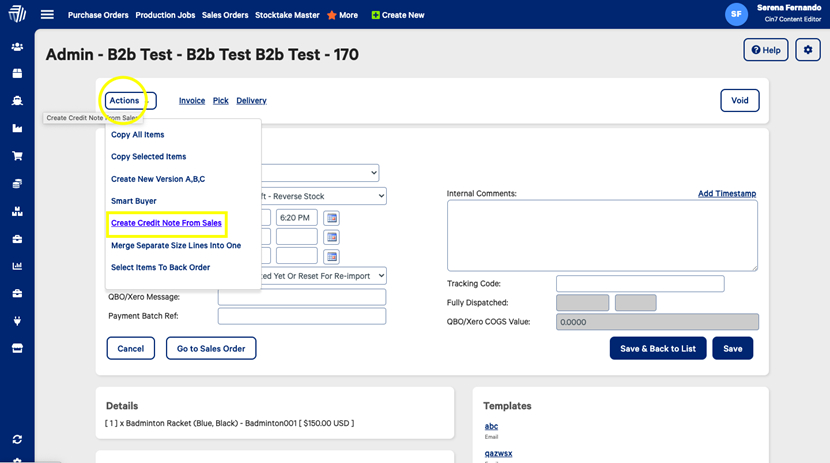Click the Void button

(x=739, y=101)
